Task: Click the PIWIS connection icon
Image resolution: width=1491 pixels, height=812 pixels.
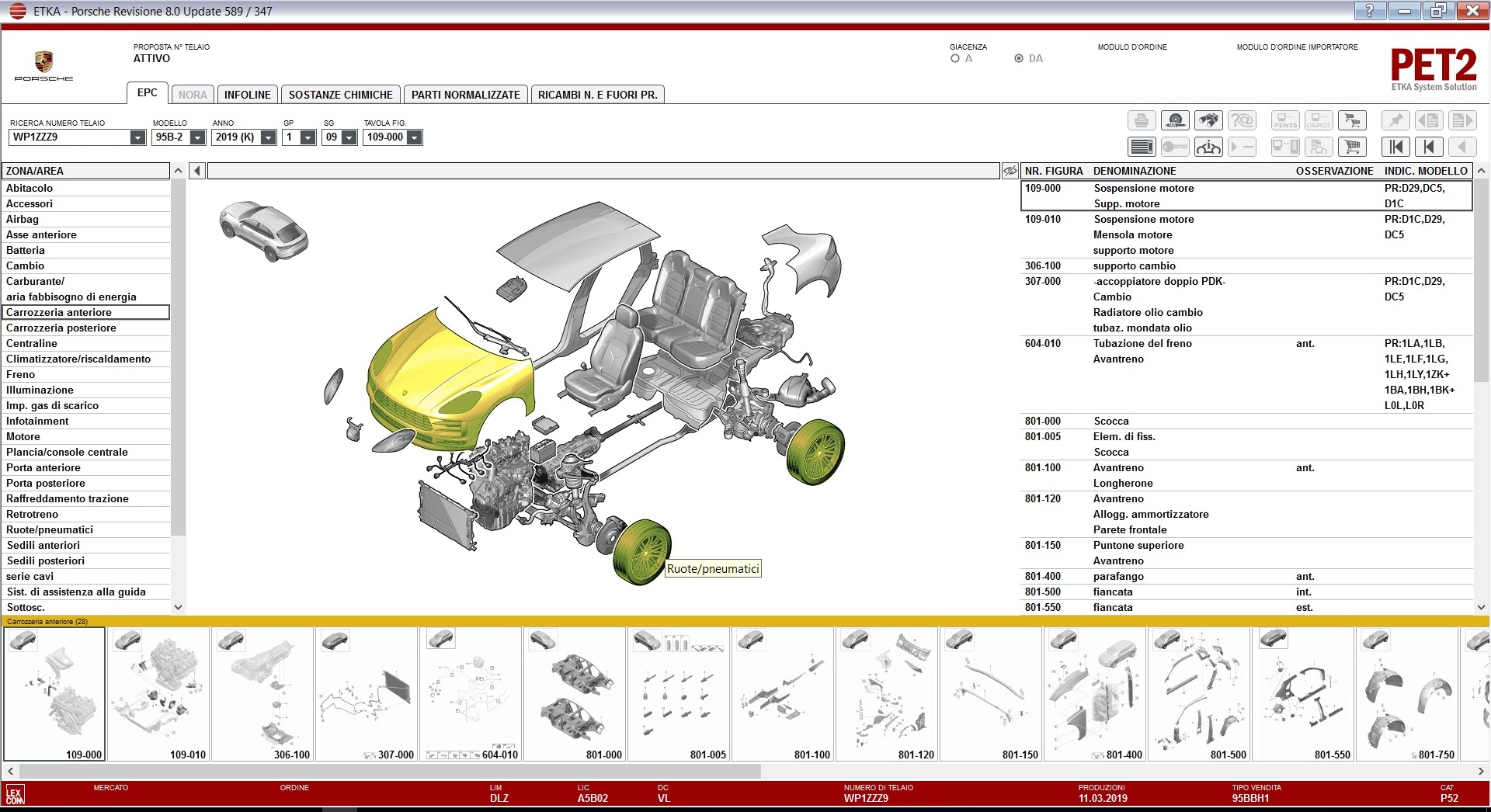Action: click(1285, 120)
